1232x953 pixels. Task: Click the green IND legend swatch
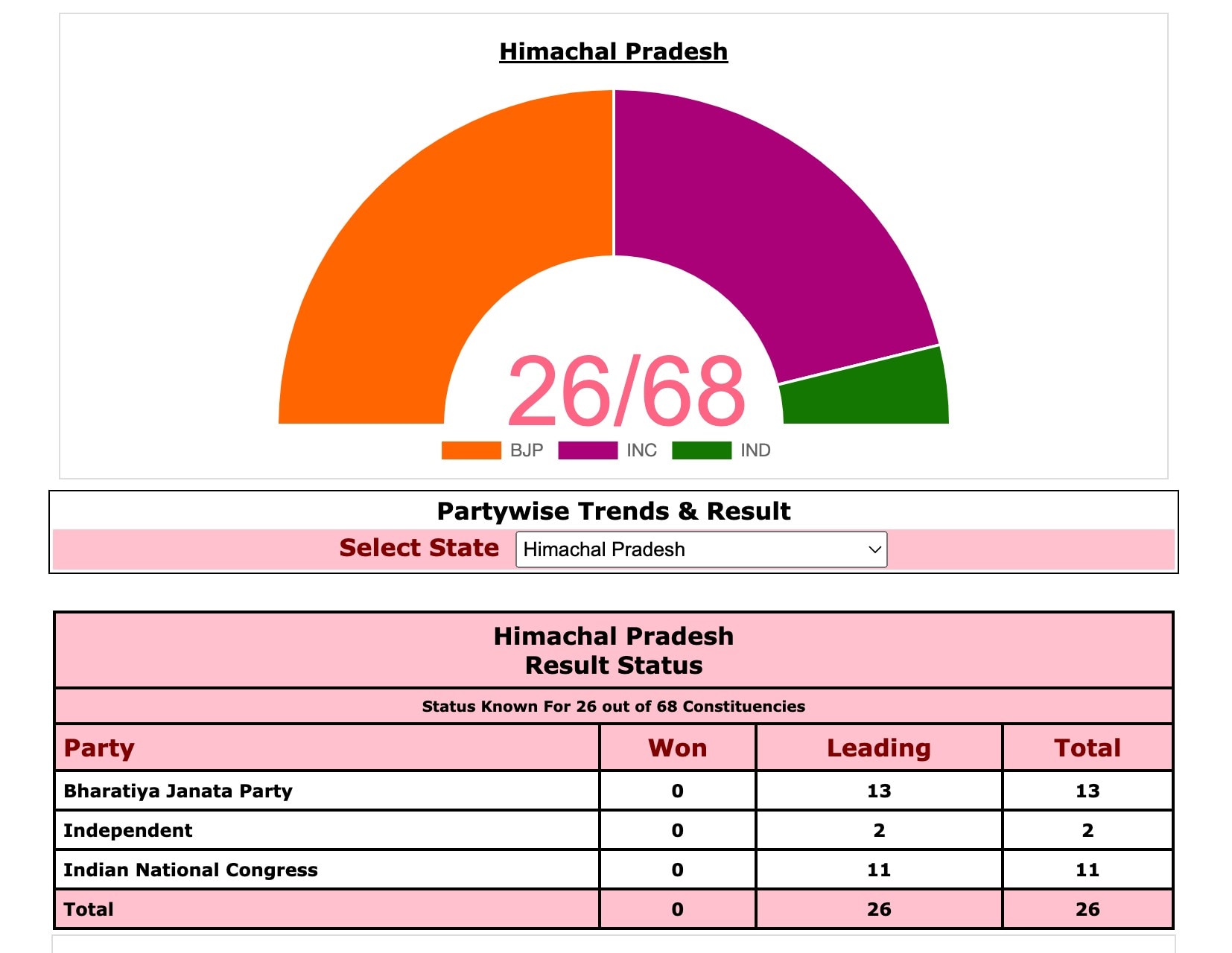701,450
